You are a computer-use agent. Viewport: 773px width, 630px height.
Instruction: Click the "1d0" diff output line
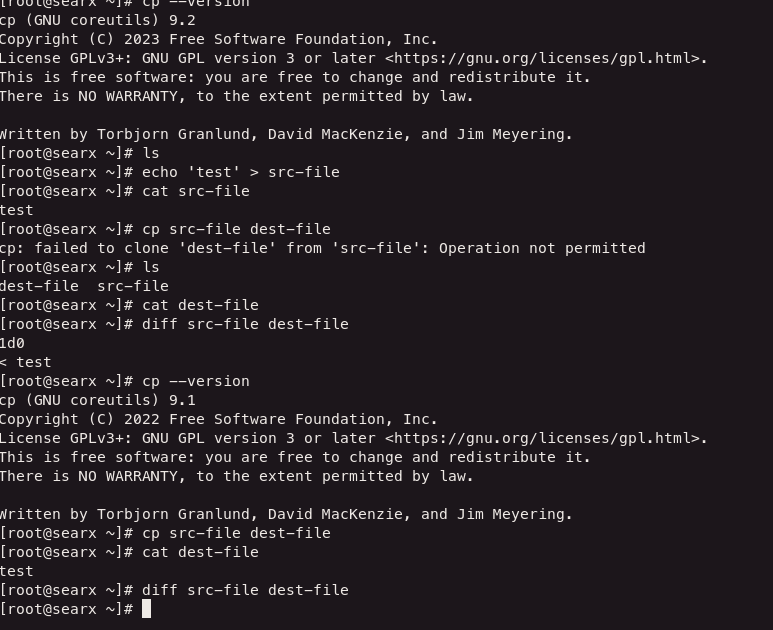tap(12, 343)
